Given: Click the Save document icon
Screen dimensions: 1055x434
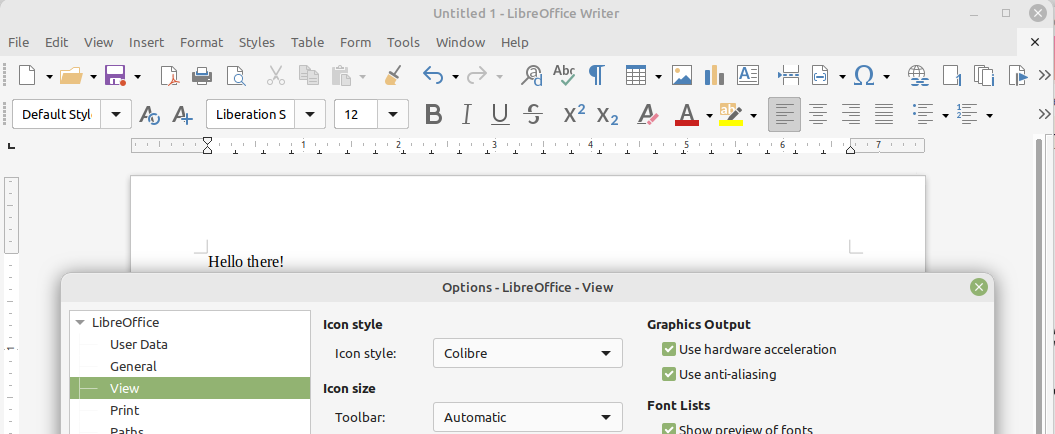Looking at the screenshot, I should (114, 76).
